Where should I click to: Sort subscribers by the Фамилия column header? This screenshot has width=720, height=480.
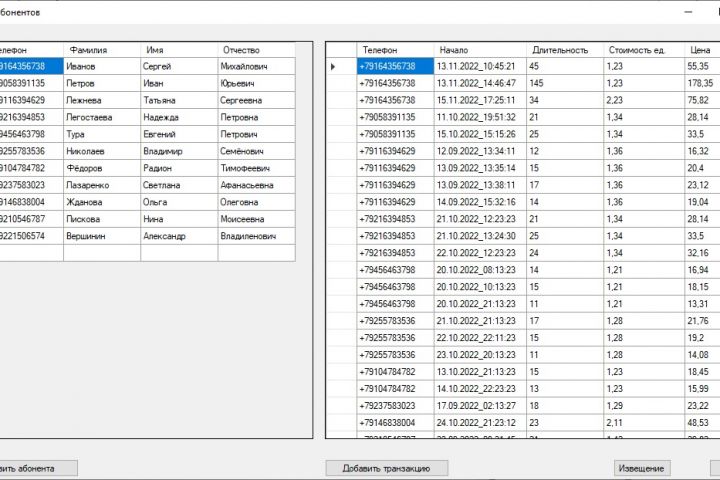(x=102, y=50)
